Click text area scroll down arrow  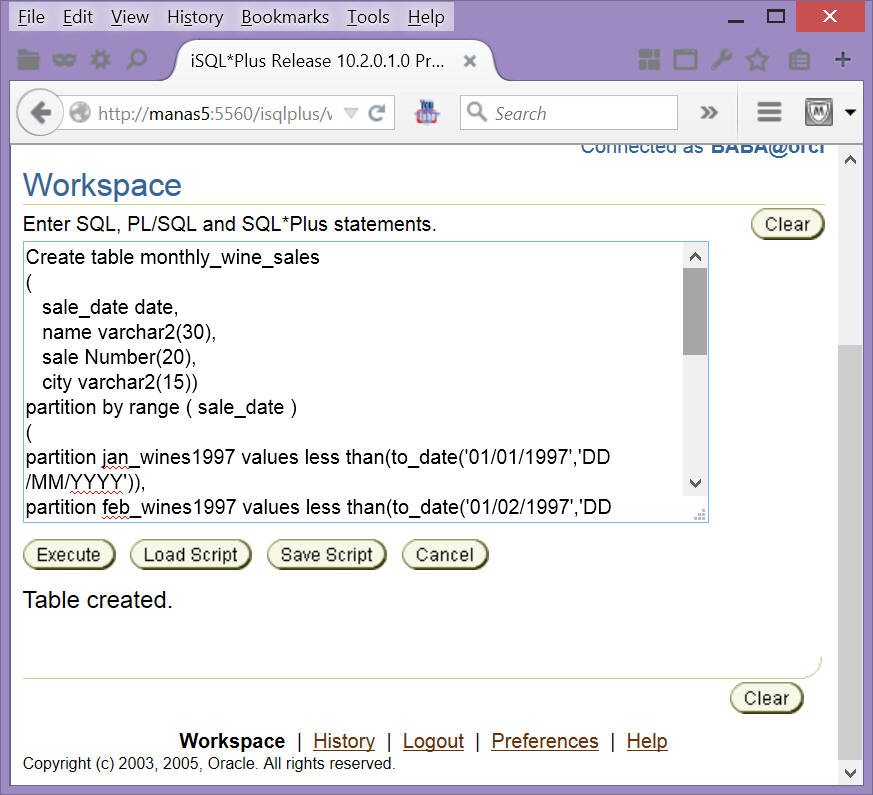coord(695,483)
